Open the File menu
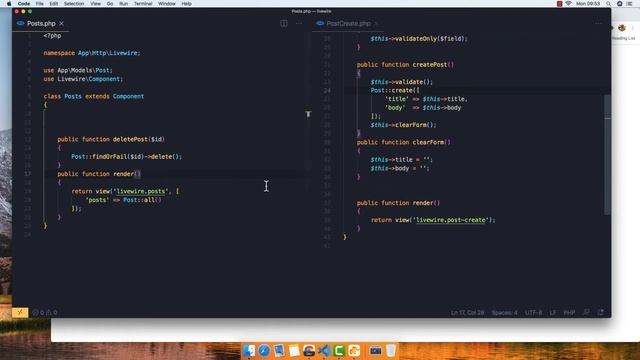Screen dimensions: 640x360 (40, 4)
